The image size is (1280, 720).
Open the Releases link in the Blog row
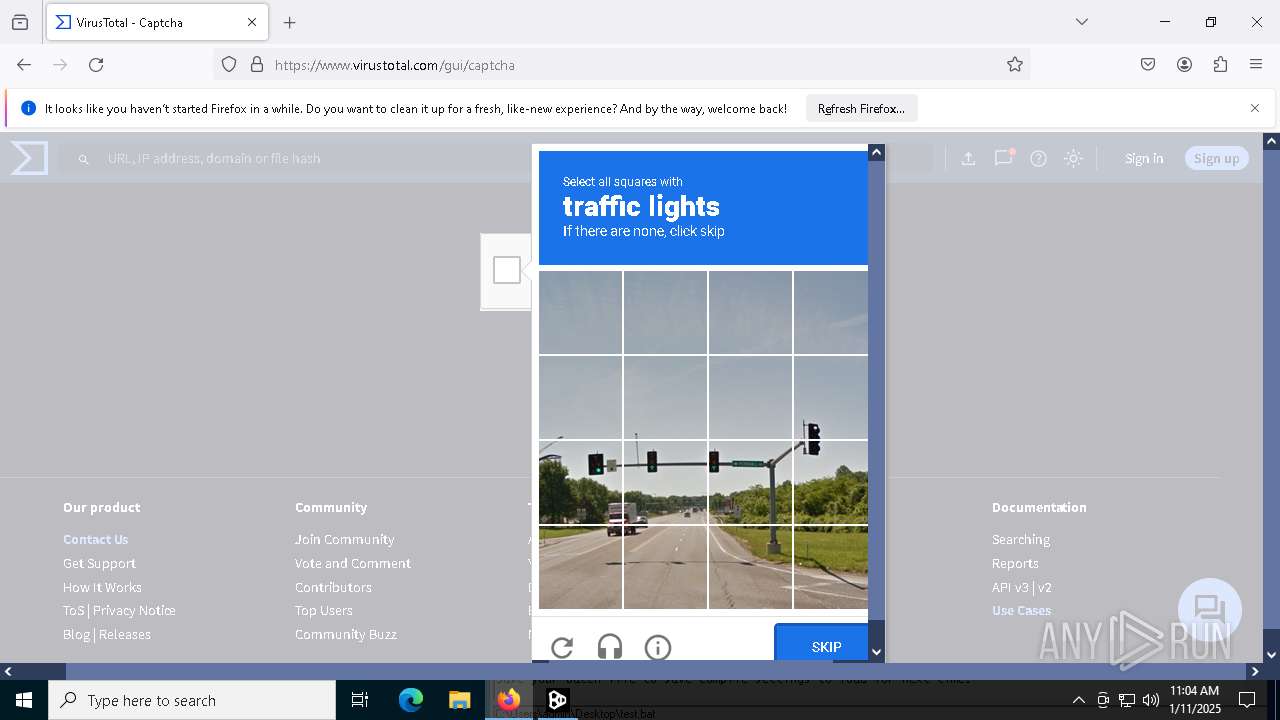(125, 634)
